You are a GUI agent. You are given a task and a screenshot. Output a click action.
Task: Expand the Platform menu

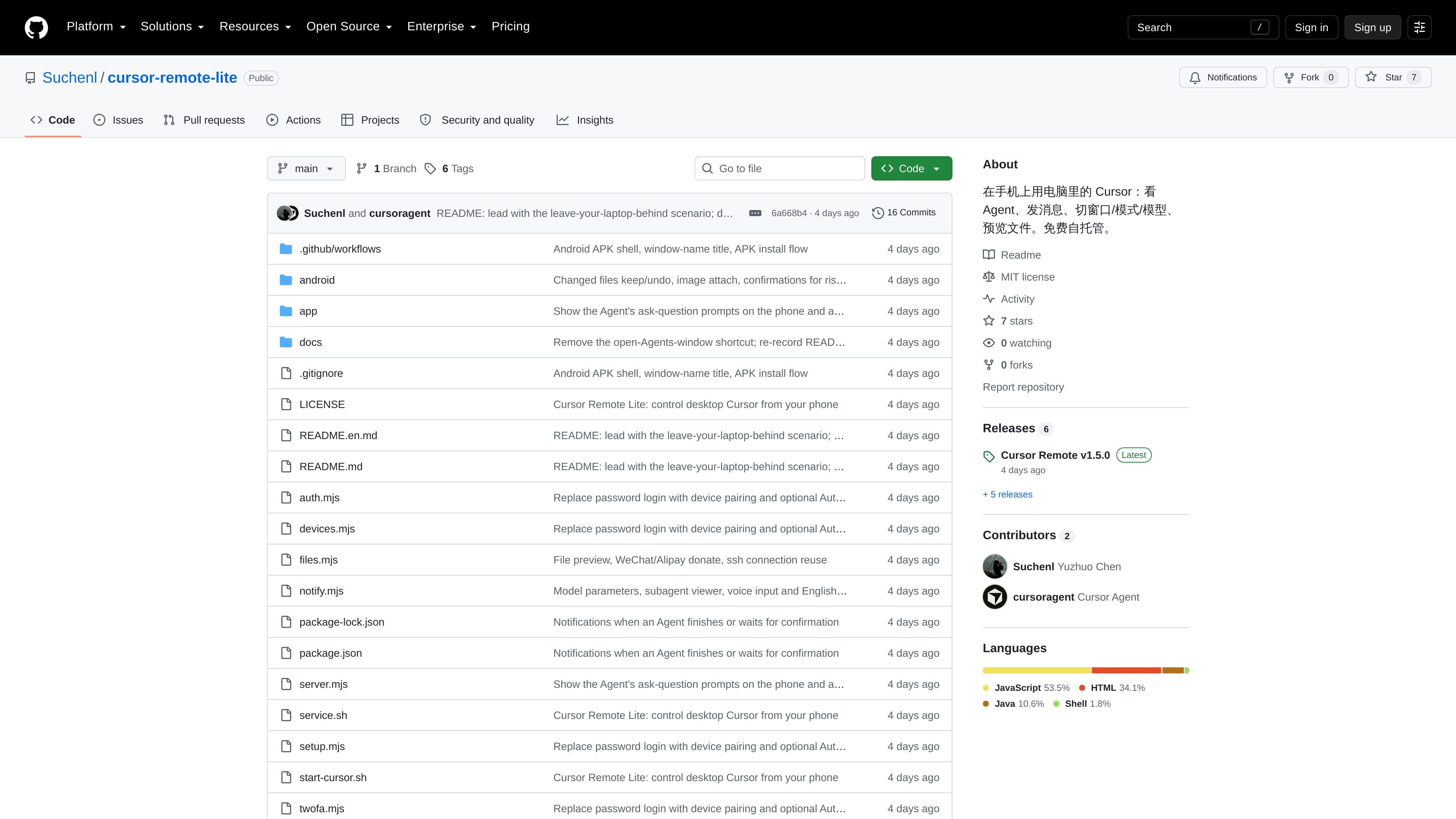pos(96,27)
